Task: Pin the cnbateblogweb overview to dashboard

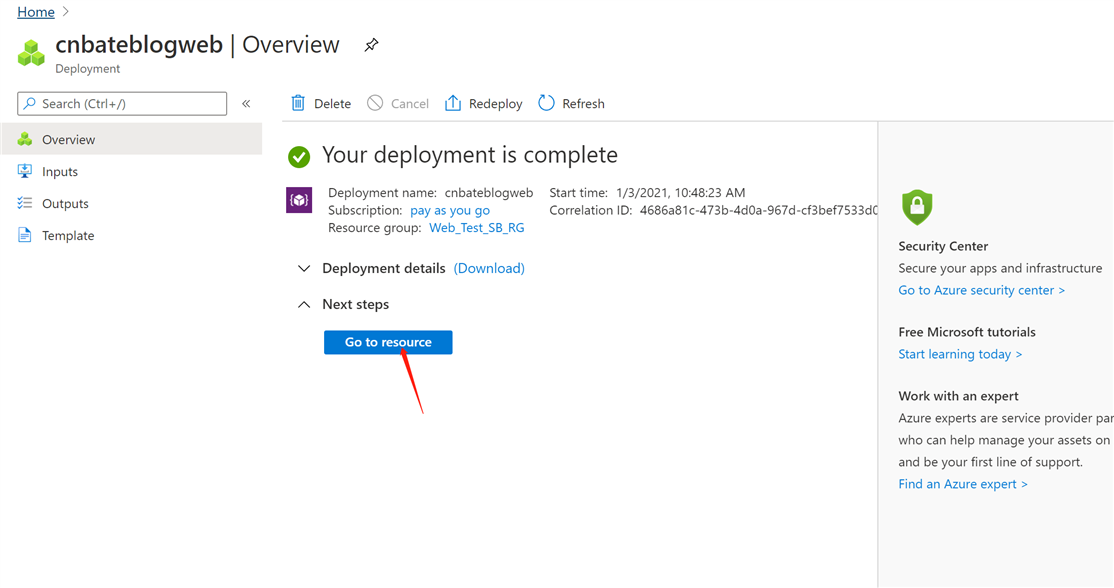Action: point(371,45)
